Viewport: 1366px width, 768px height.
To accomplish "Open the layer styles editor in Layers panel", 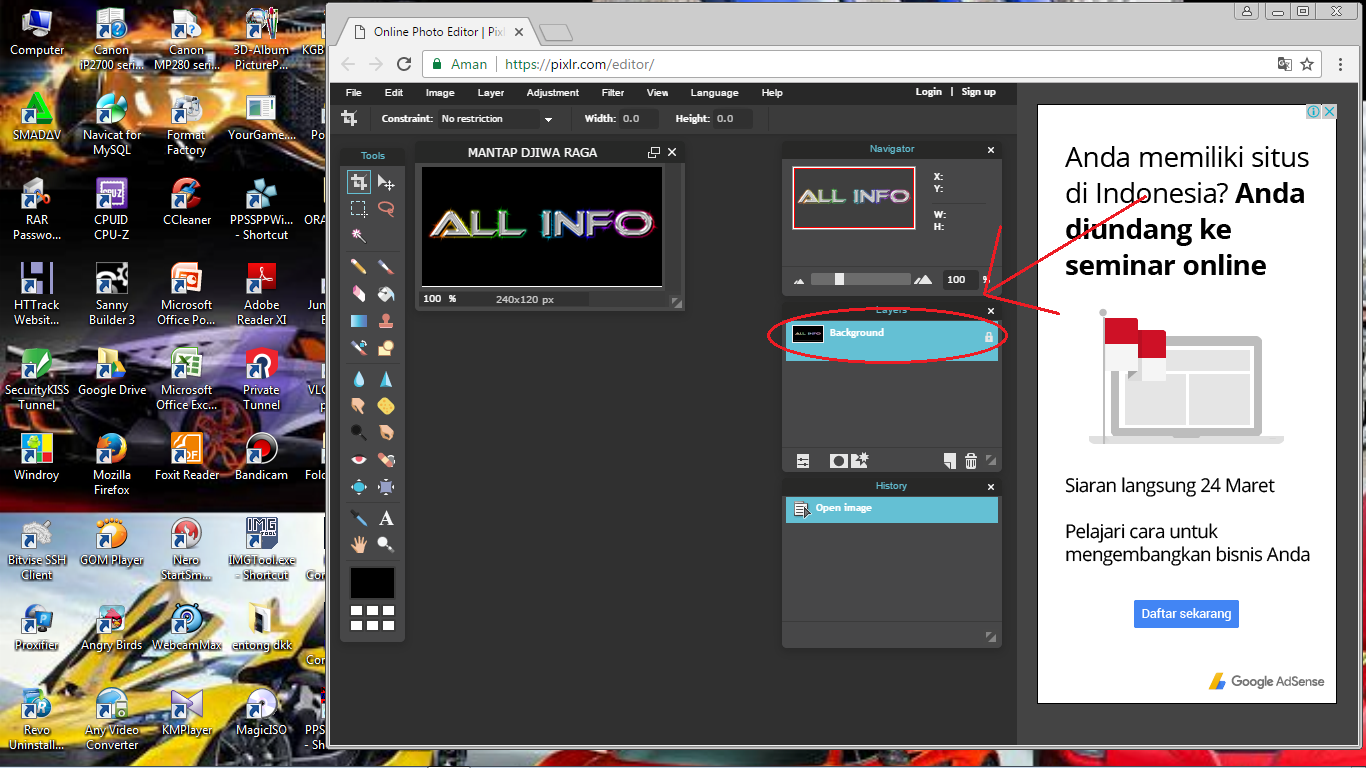I will click(803, 460).
